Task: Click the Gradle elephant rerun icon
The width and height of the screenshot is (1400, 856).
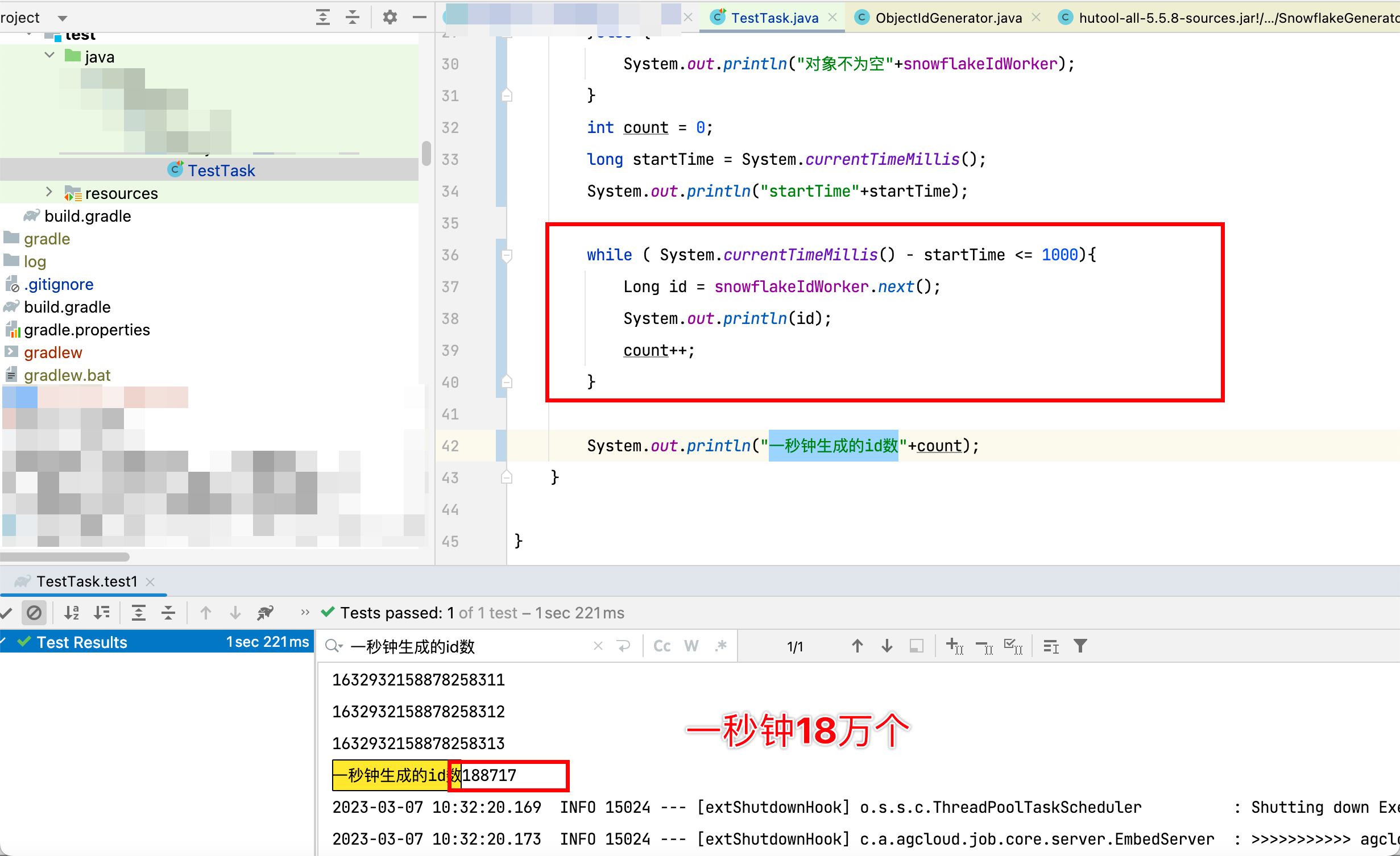Action: pyautogui.click(x=265, y=613)
